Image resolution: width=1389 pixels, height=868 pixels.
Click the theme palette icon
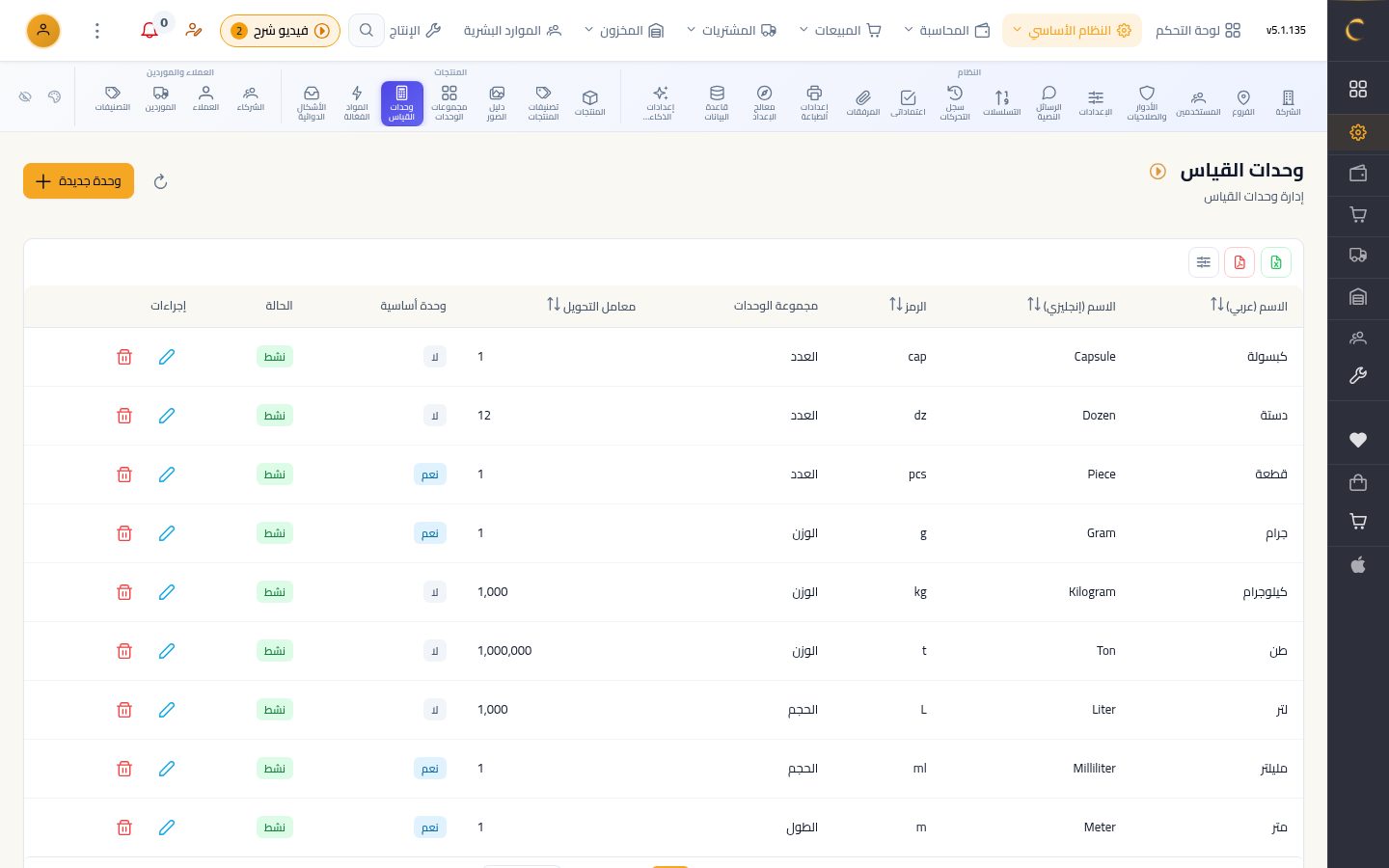pos(54,96)
